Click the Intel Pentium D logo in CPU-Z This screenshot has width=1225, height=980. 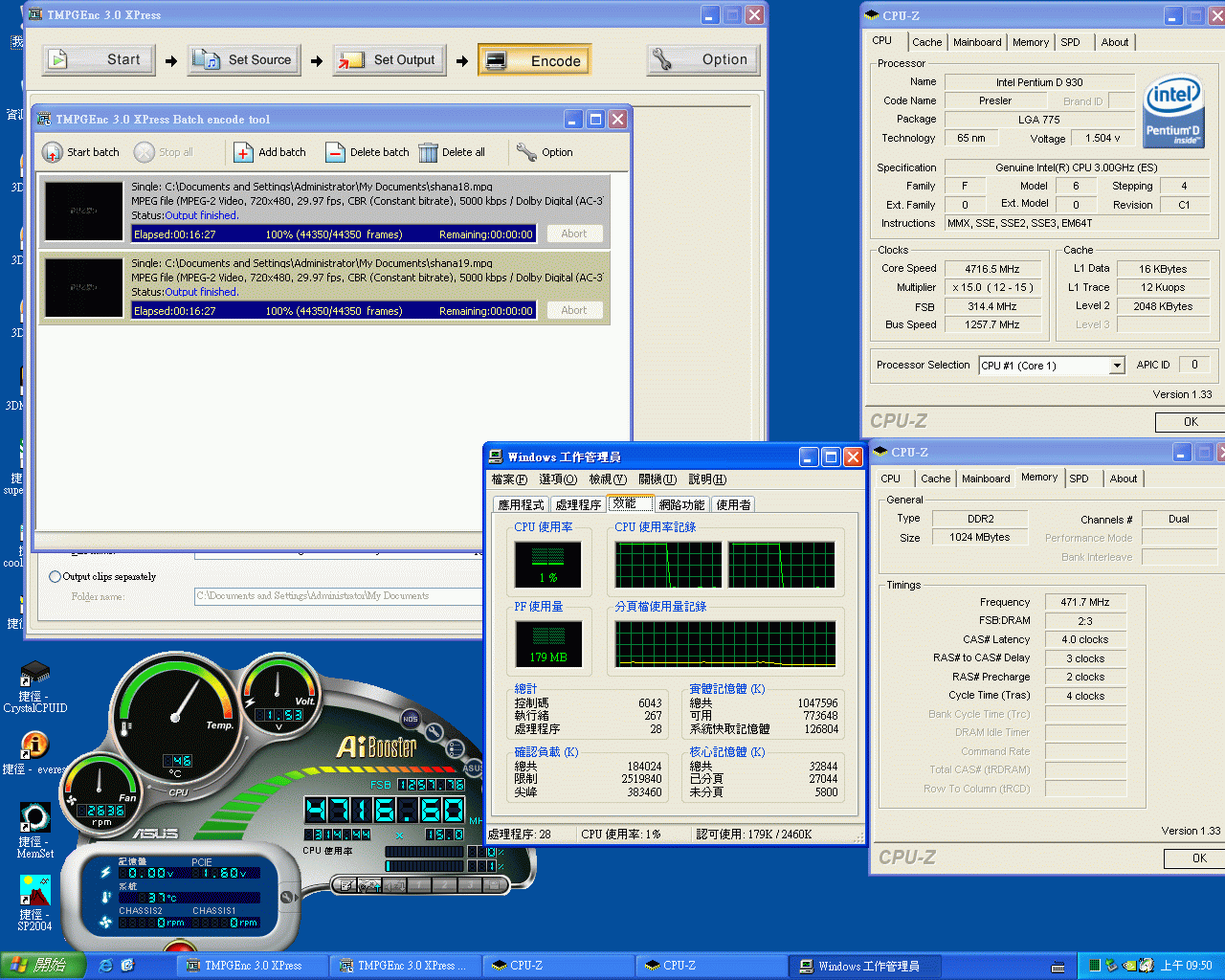pyautogui.click(x=1172, y=111)
